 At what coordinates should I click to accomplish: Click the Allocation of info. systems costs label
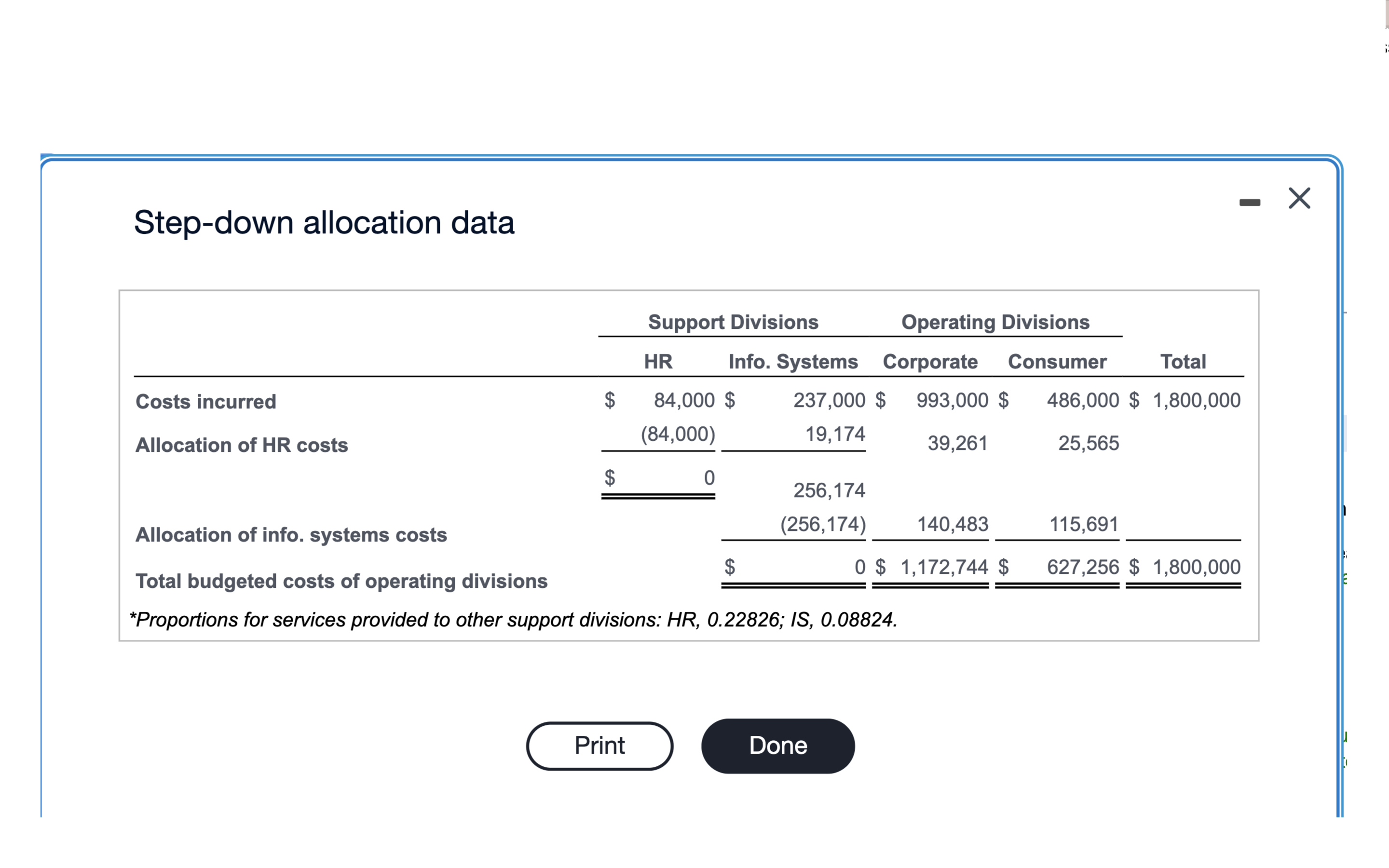tap(291, 534)
